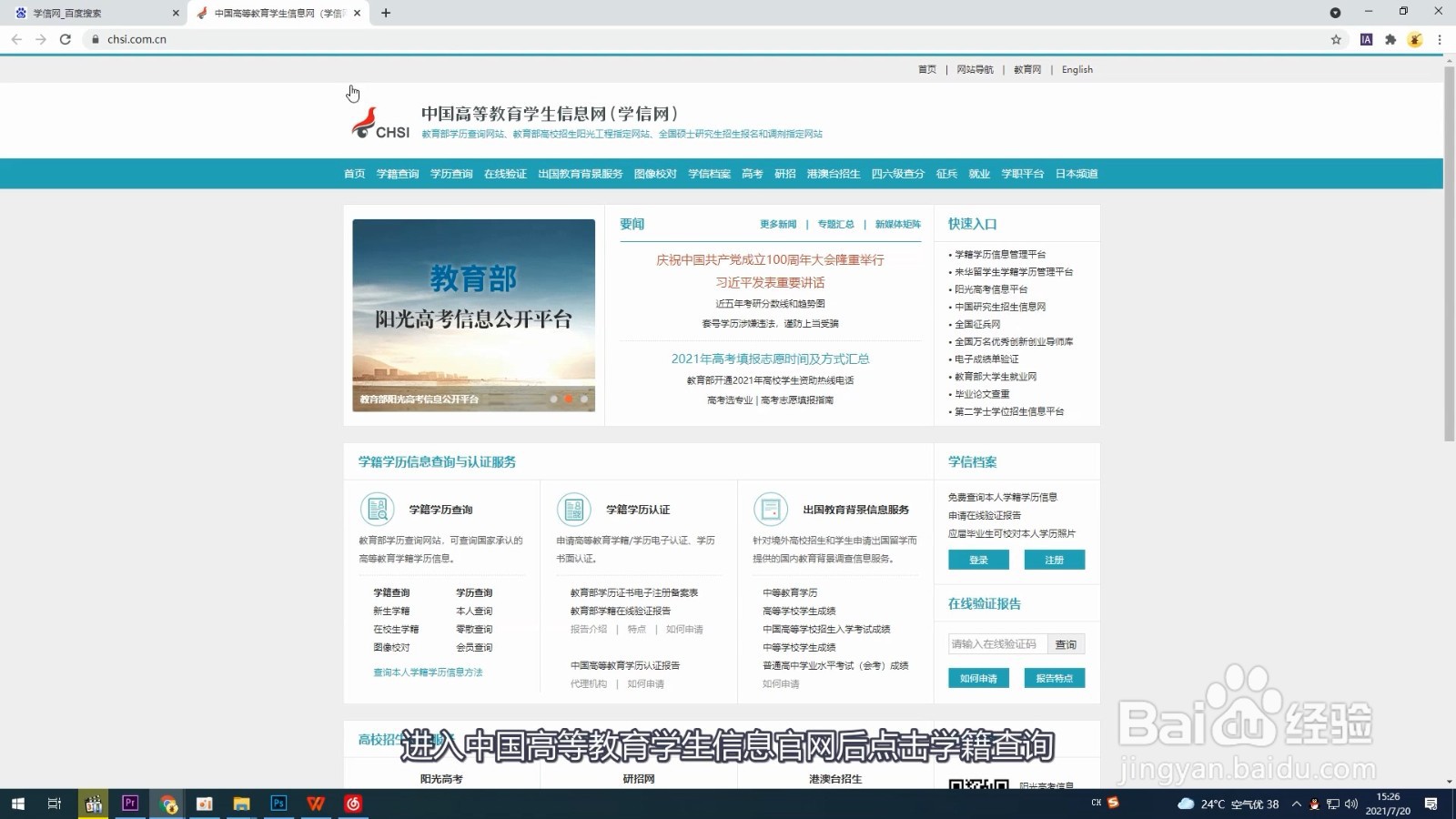Launch Photoshop from the taskbar
1456x819 pixels.
[x=278, y=804]
